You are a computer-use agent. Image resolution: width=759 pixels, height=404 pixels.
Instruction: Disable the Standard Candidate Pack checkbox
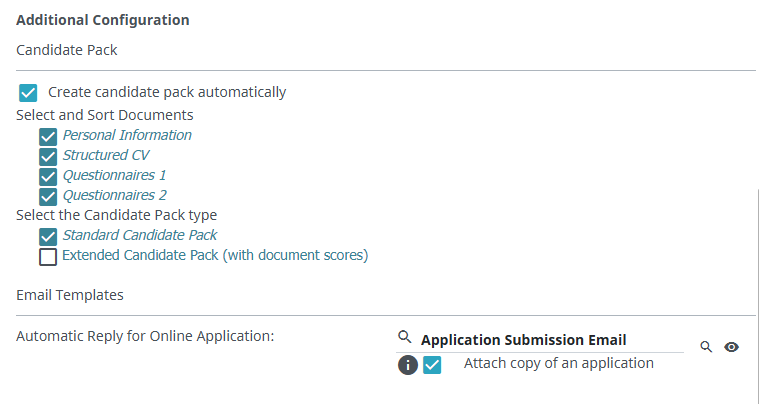coord(48,236)
